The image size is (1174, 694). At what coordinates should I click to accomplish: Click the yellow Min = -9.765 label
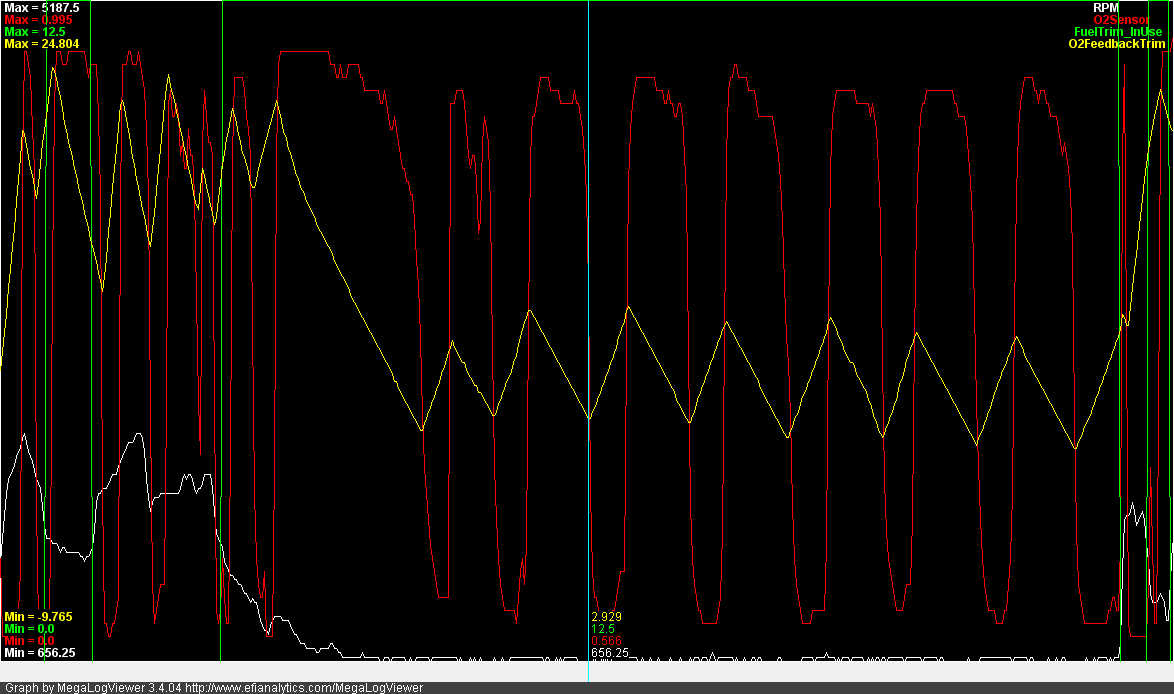coord(38,616)
